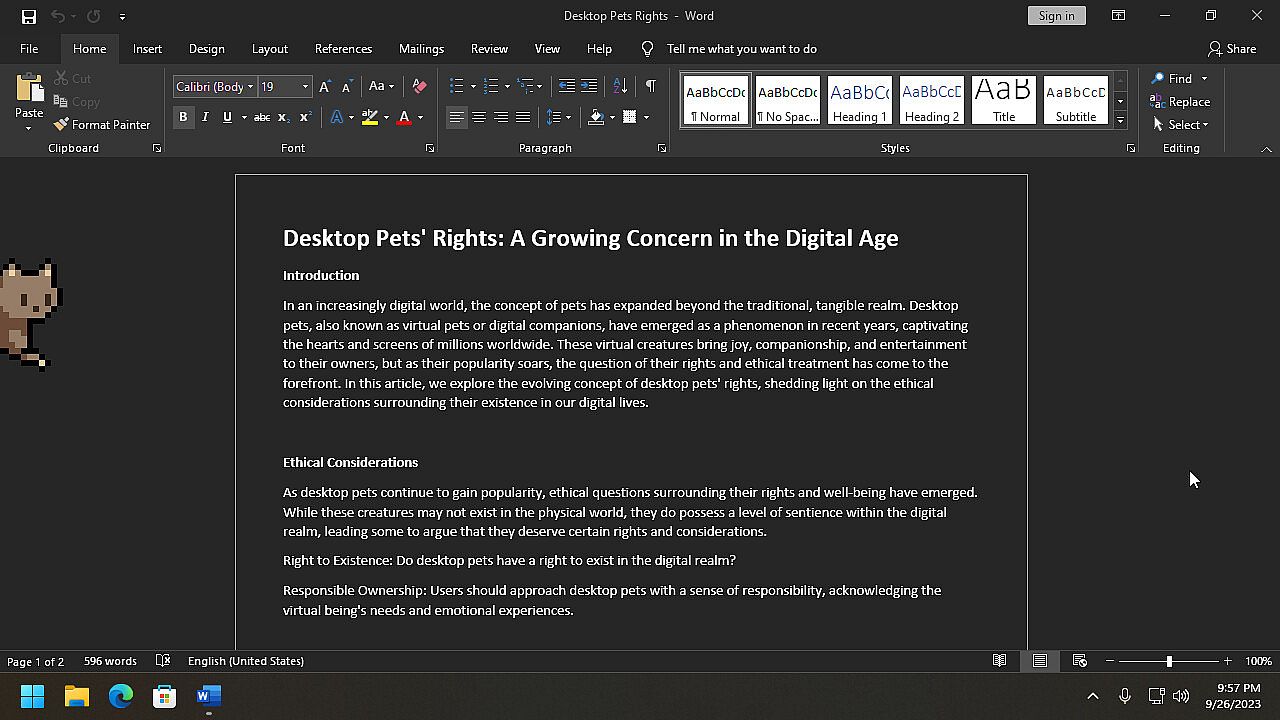Click the Sort paragraph icon

(620, 86)
